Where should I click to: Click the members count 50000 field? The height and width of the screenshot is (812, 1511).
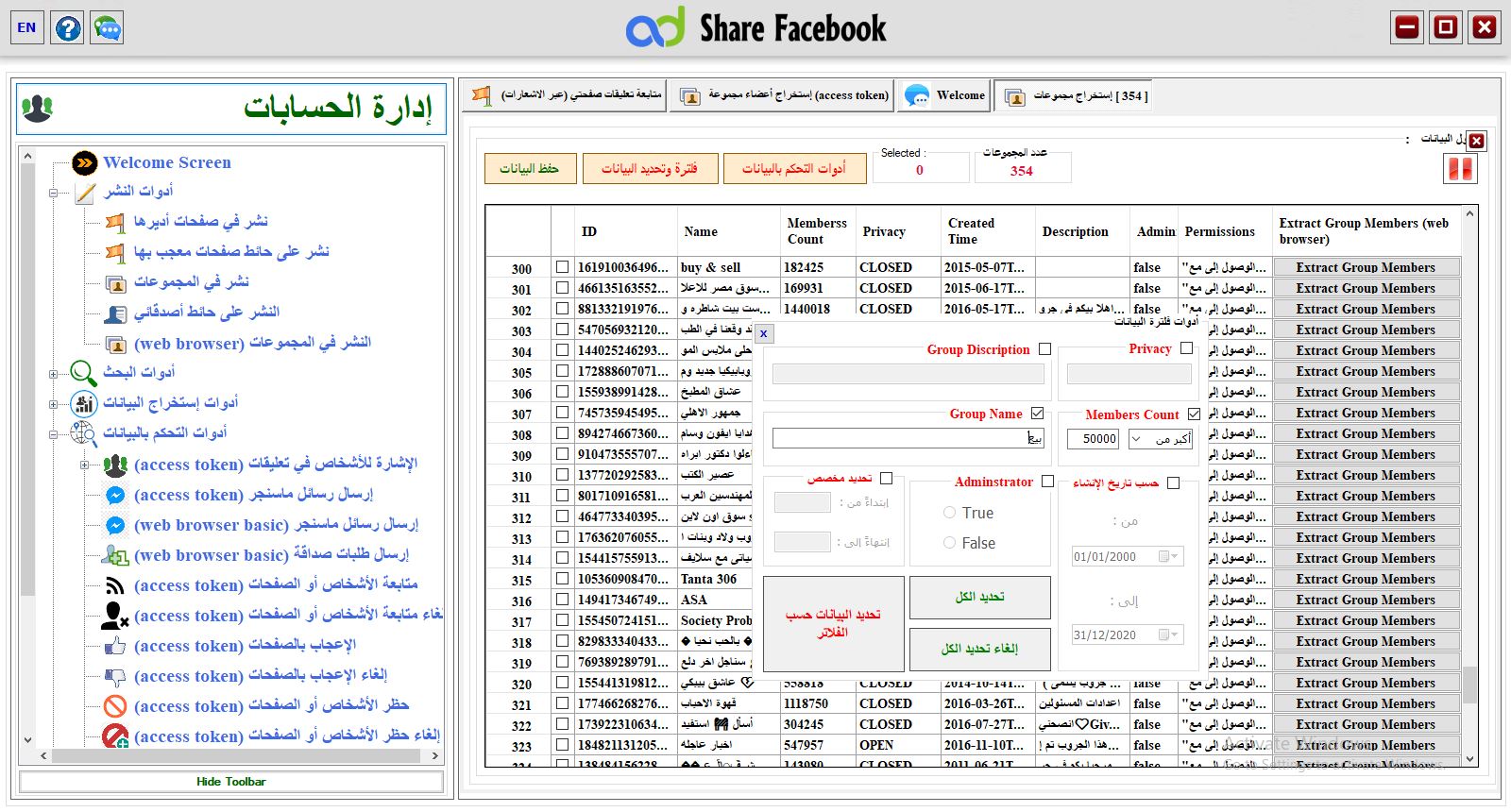1094,439
